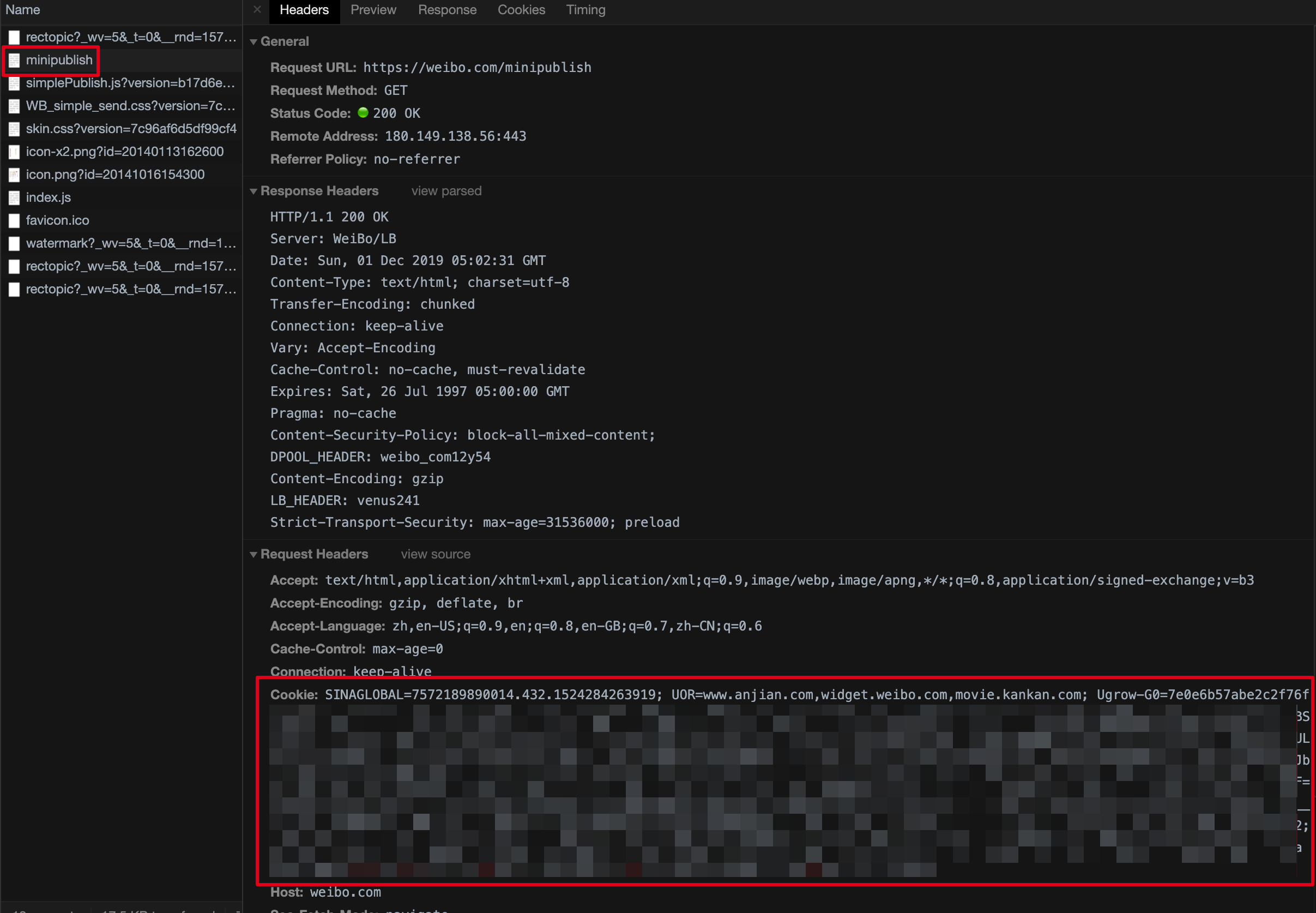
Task: Click the 200 OK status code value
Action: (396, 113)
